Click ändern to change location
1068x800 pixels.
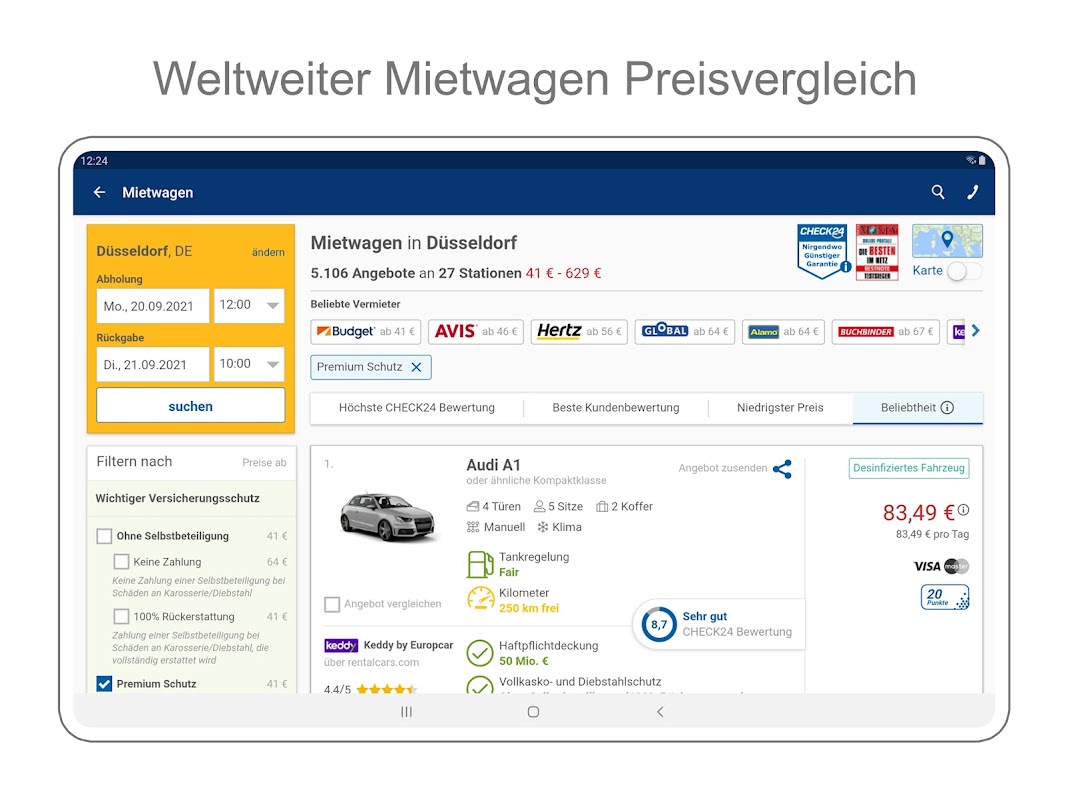coord(268,253)
